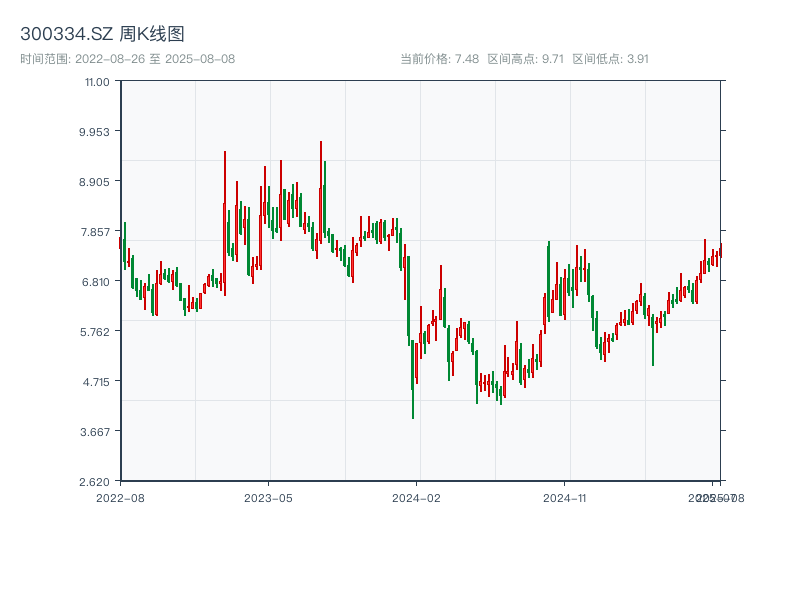Click the 6.810 y-axis label
This screenshot has width=800, height=600.
[x=95, y=281]
